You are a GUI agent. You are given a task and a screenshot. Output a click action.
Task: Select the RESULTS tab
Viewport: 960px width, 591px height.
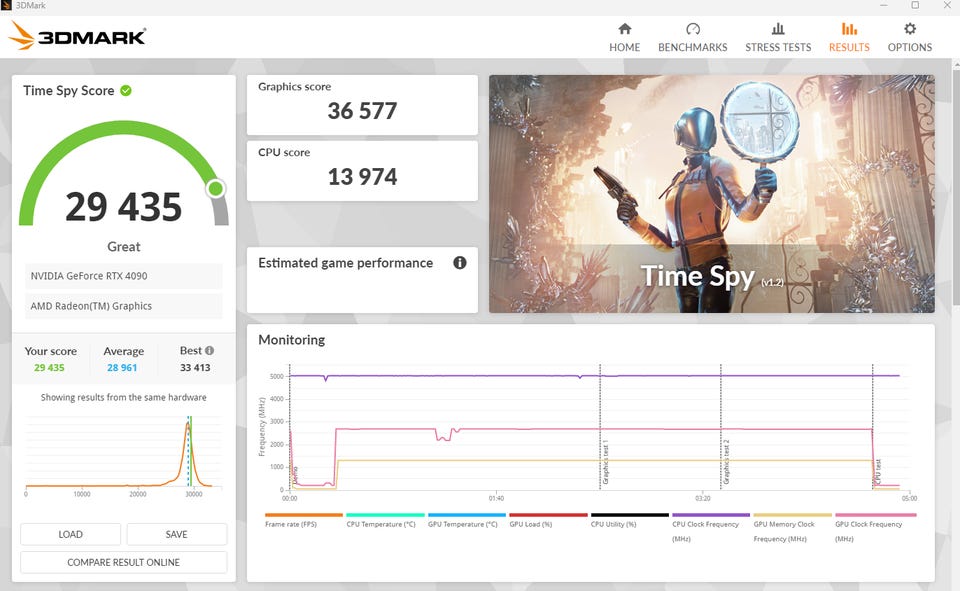[849, 37]
